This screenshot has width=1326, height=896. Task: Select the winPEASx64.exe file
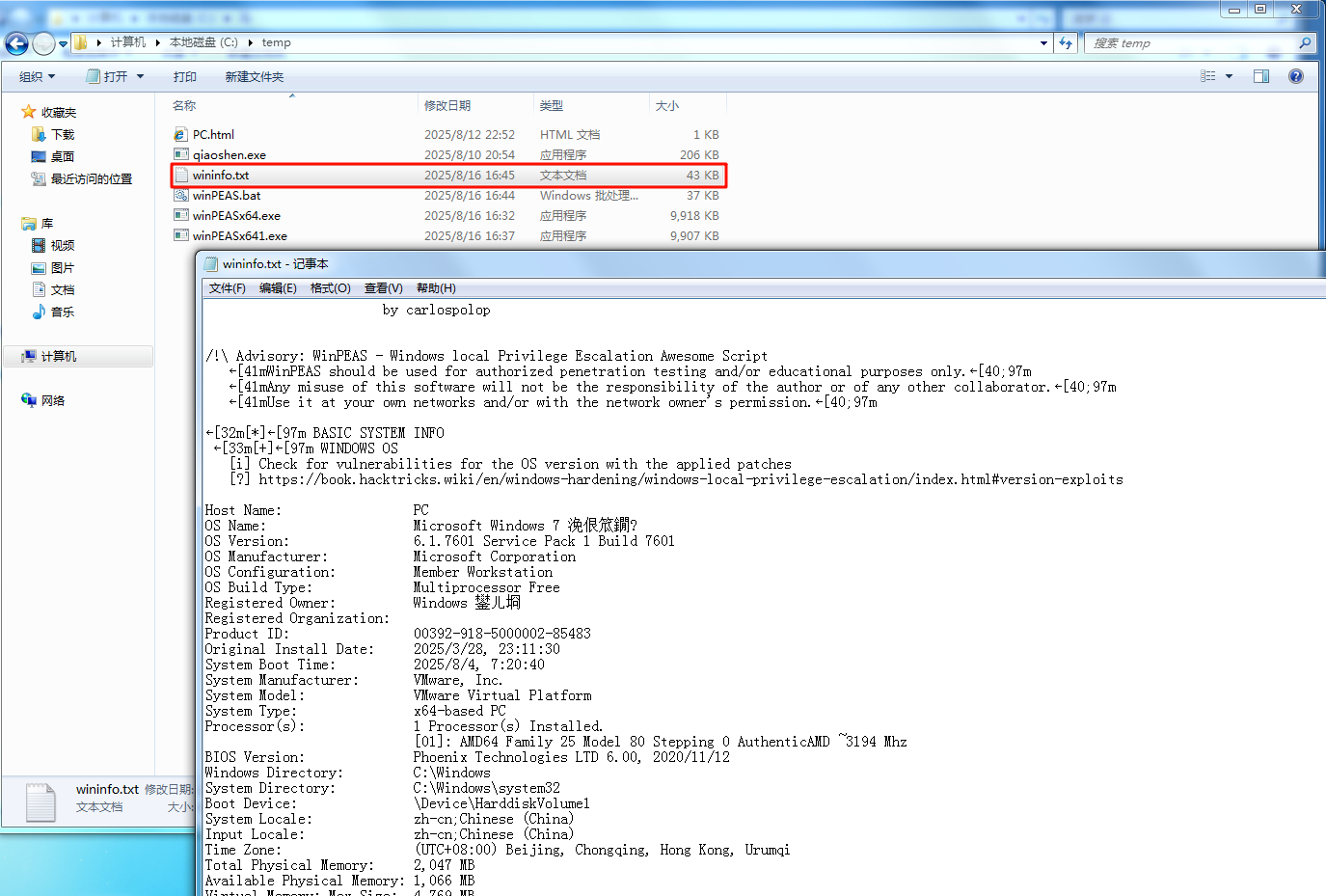[236, 216]
